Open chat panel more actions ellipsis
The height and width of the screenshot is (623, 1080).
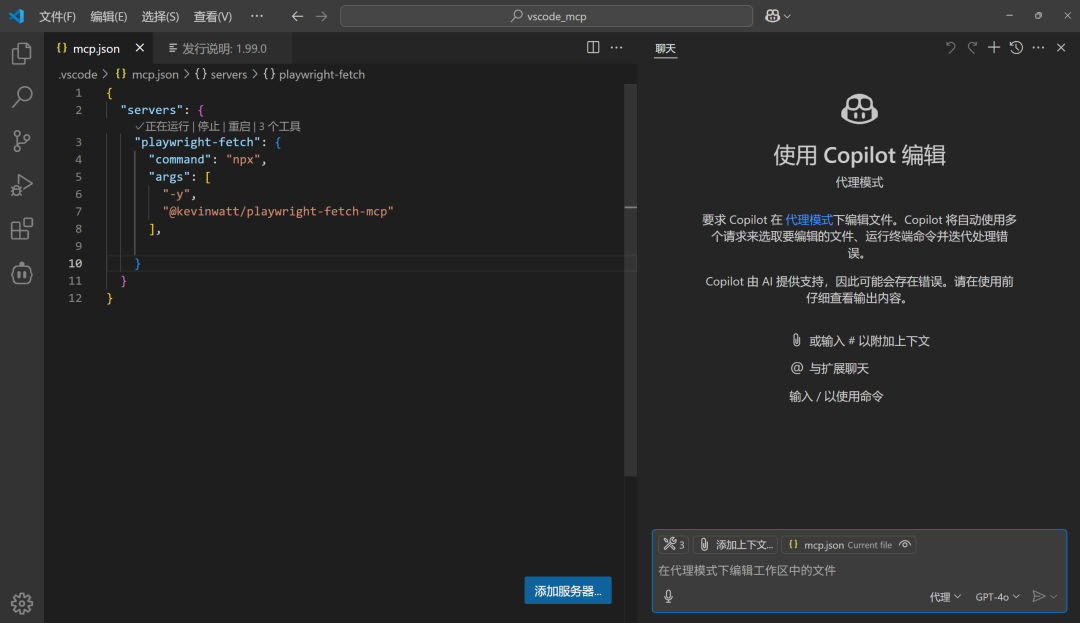(x=1038, y=47)
